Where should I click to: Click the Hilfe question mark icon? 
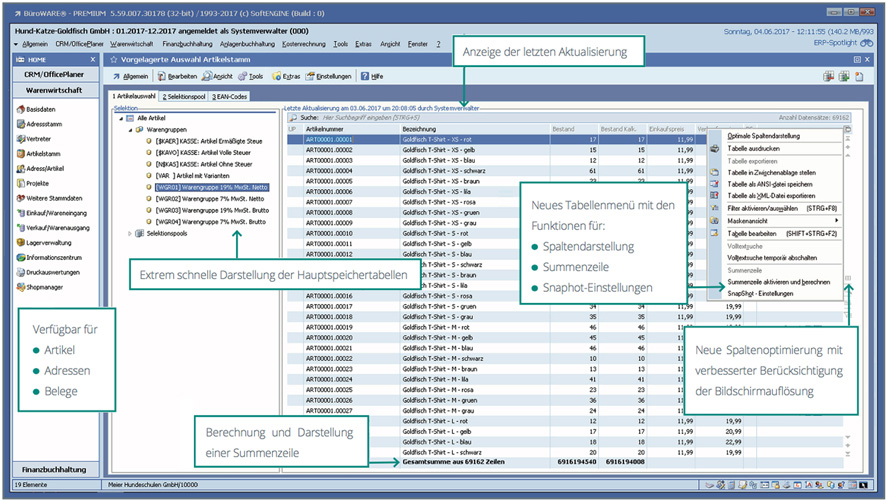pos(363,76)
